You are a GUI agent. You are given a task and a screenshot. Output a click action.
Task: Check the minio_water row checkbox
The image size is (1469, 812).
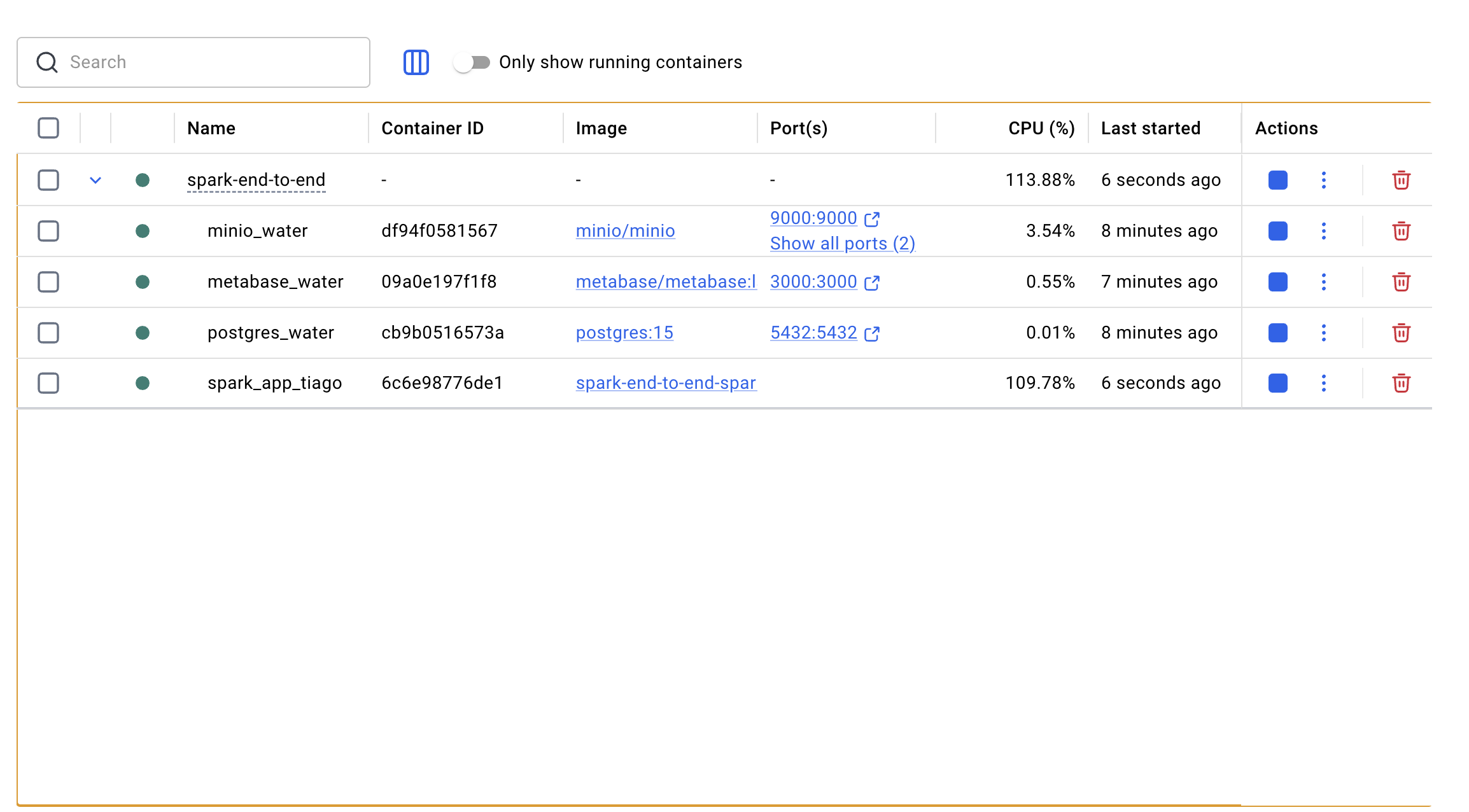[x=48, y=231]
